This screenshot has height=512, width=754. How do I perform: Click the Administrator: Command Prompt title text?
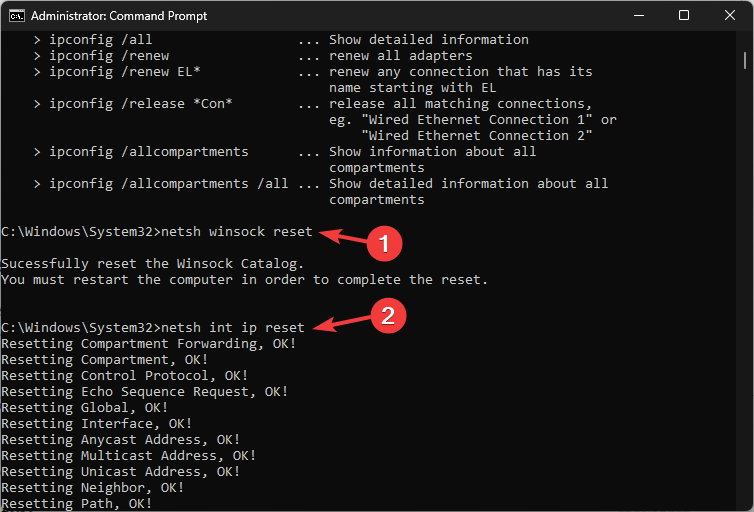119,16
